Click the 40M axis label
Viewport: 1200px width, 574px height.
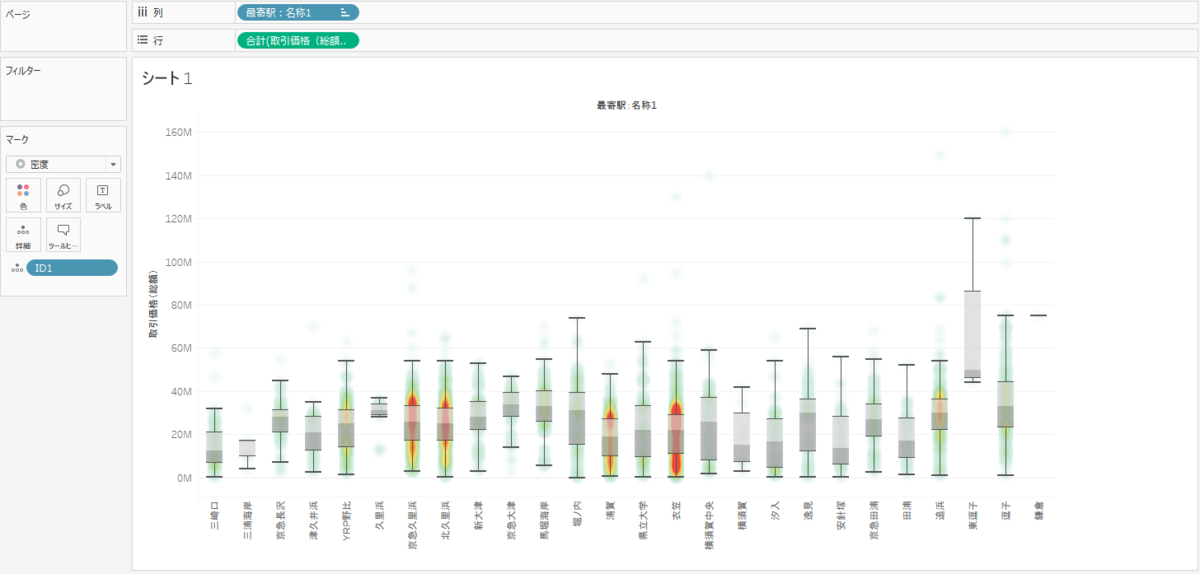(182, 391)
